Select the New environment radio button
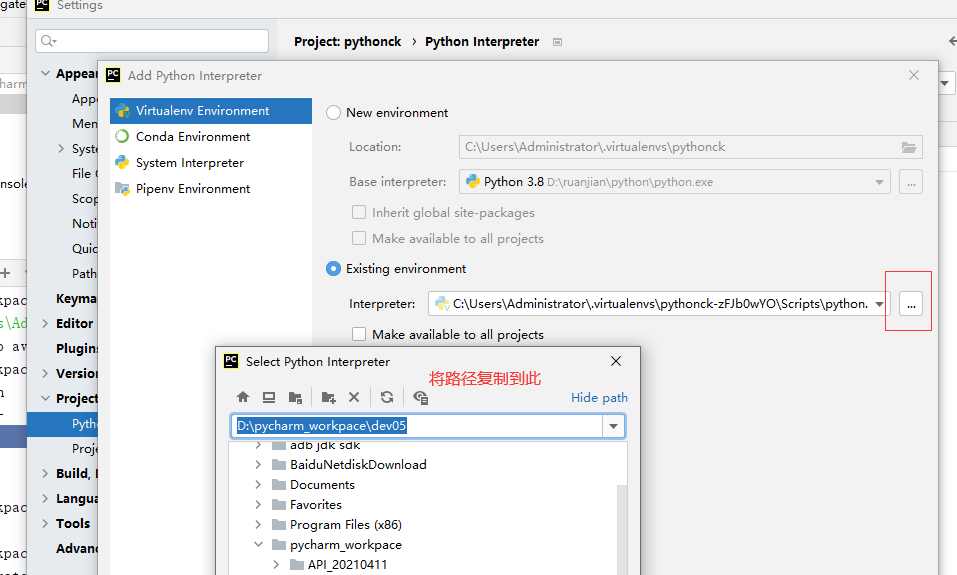 pos(333,113)
